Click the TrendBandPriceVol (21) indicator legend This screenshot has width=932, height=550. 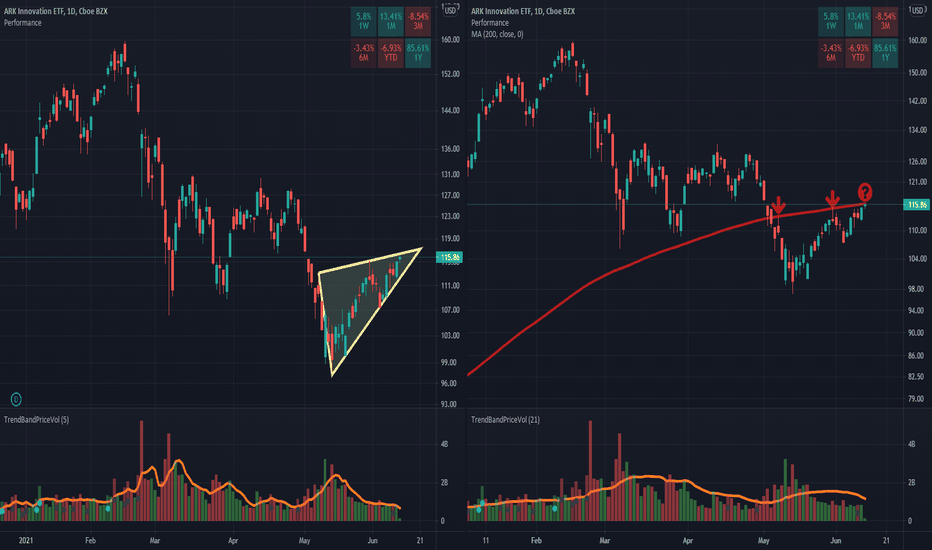[x=505, y=420]
